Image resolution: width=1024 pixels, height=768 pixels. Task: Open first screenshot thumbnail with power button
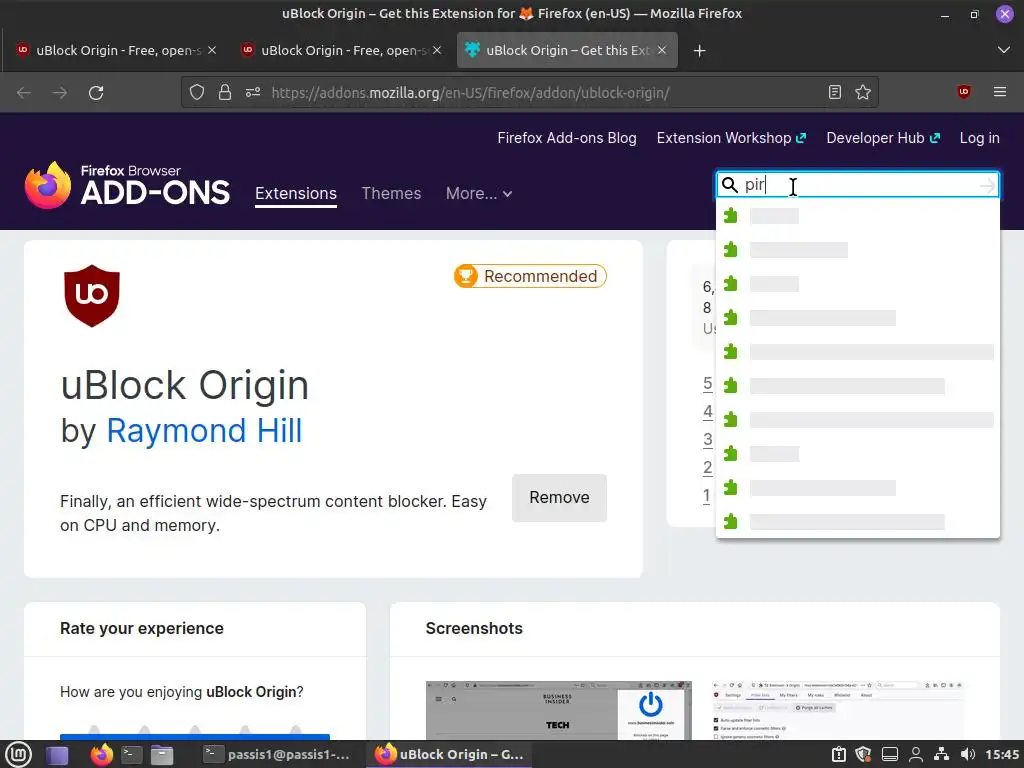[x=558, y=711]
